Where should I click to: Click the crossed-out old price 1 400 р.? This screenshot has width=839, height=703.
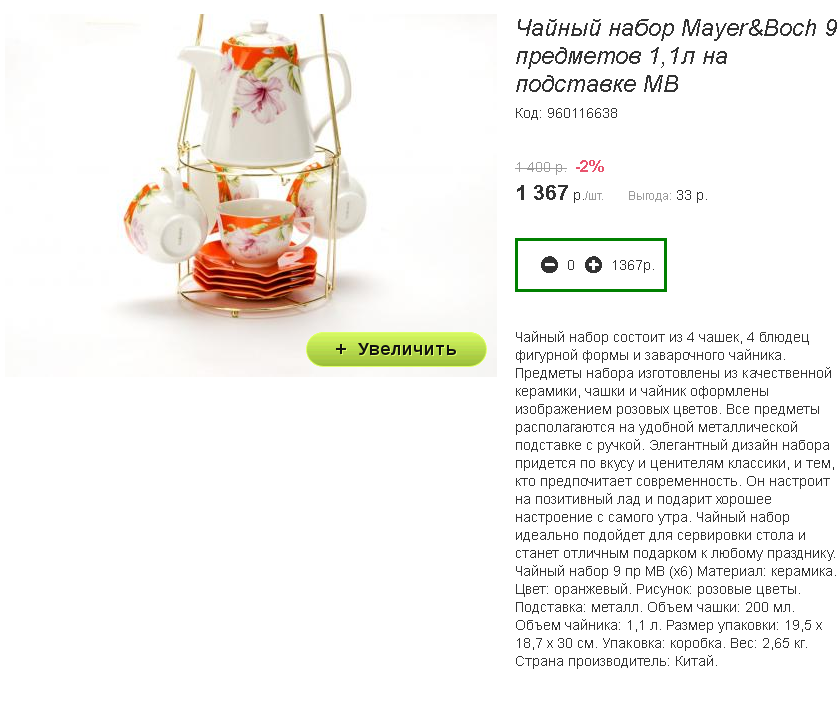(x=541, y=167)
